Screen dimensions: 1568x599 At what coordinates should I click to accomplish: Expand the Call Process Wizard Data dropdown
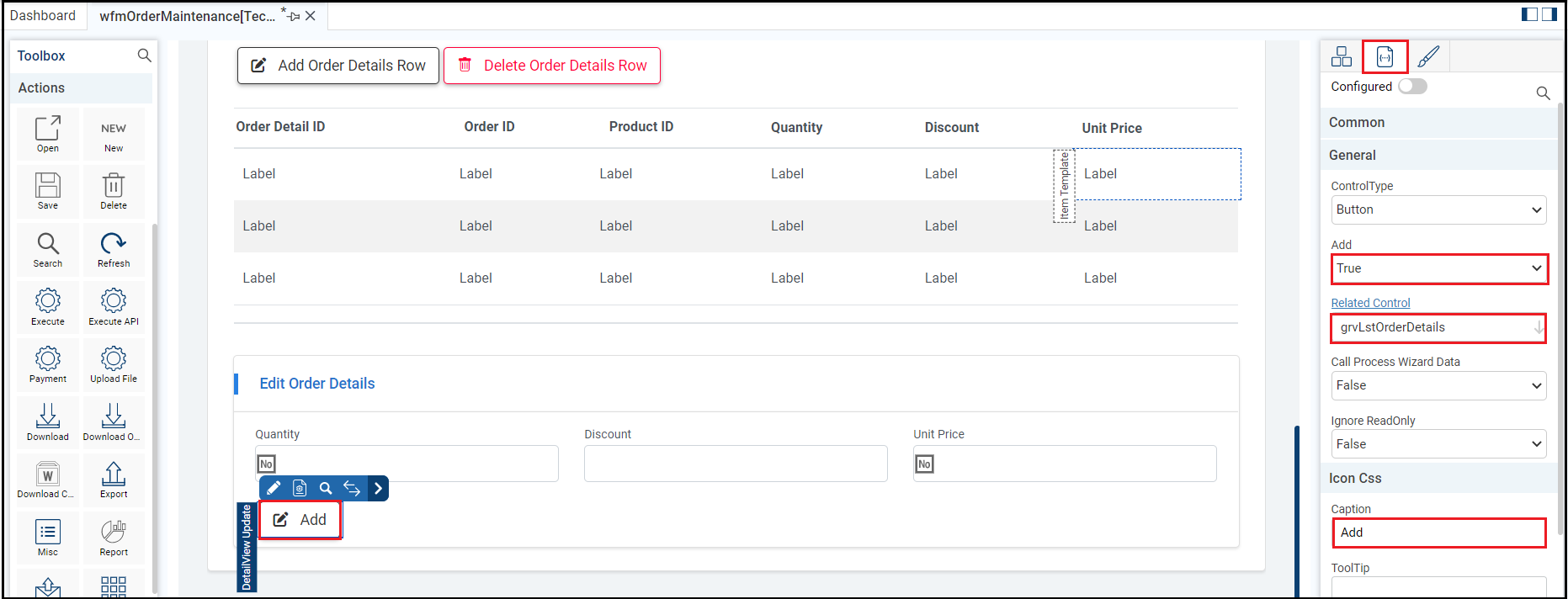coord(1438,385)
